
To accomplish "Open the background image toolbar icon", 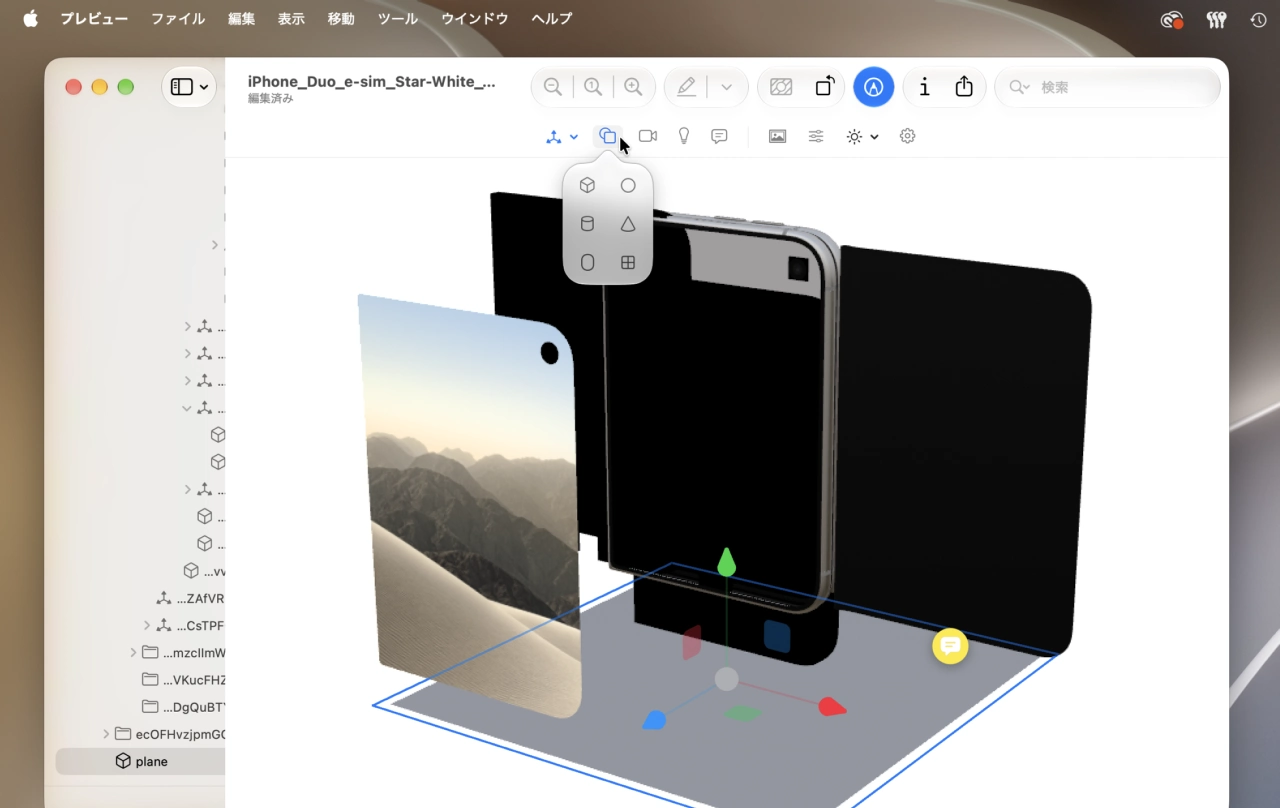I will (x=777, y=136).
